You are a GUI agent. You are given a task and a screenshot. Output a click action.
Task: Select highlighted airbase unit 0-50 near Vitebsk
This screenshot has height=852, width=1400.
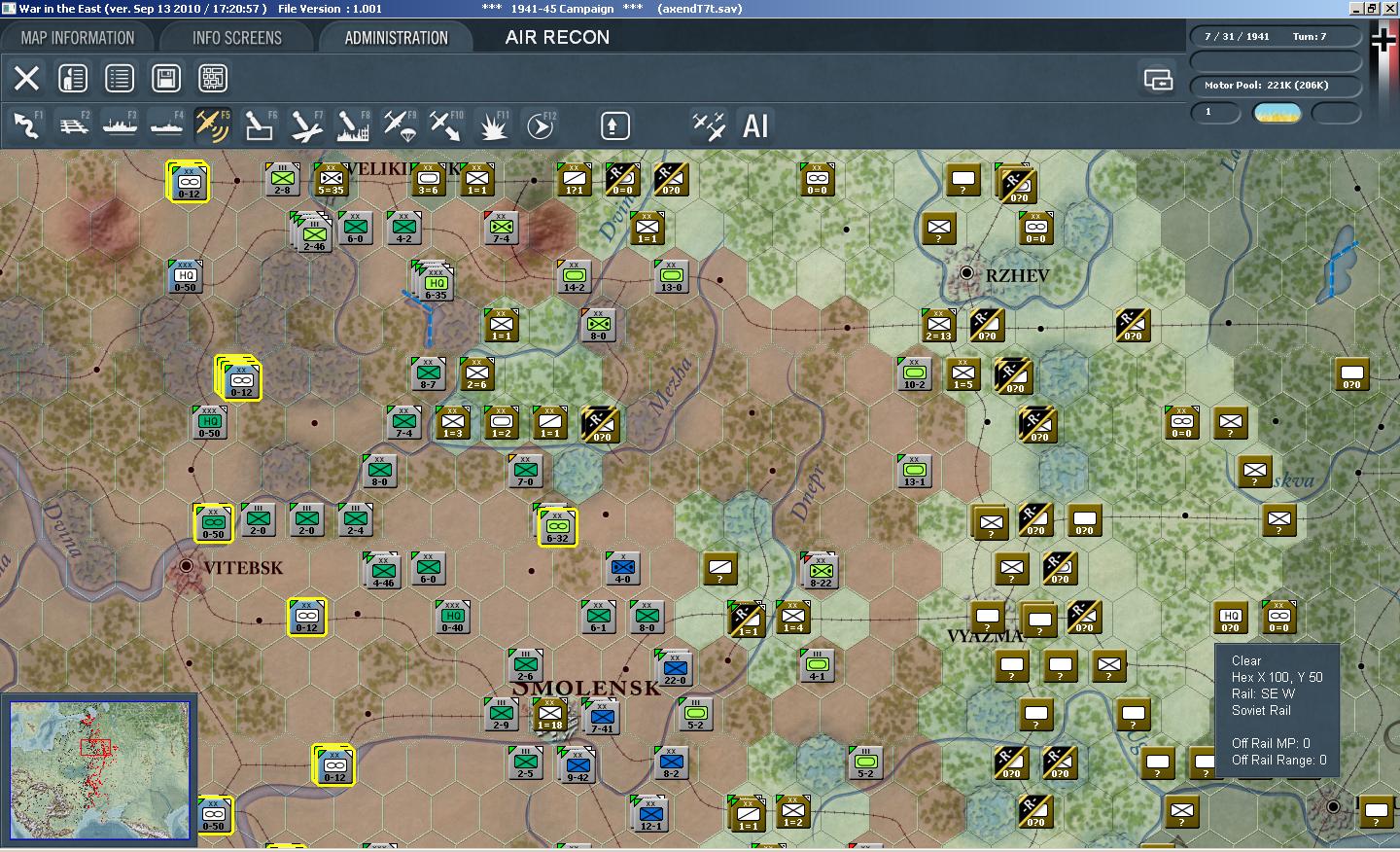(x=213, y=523)
